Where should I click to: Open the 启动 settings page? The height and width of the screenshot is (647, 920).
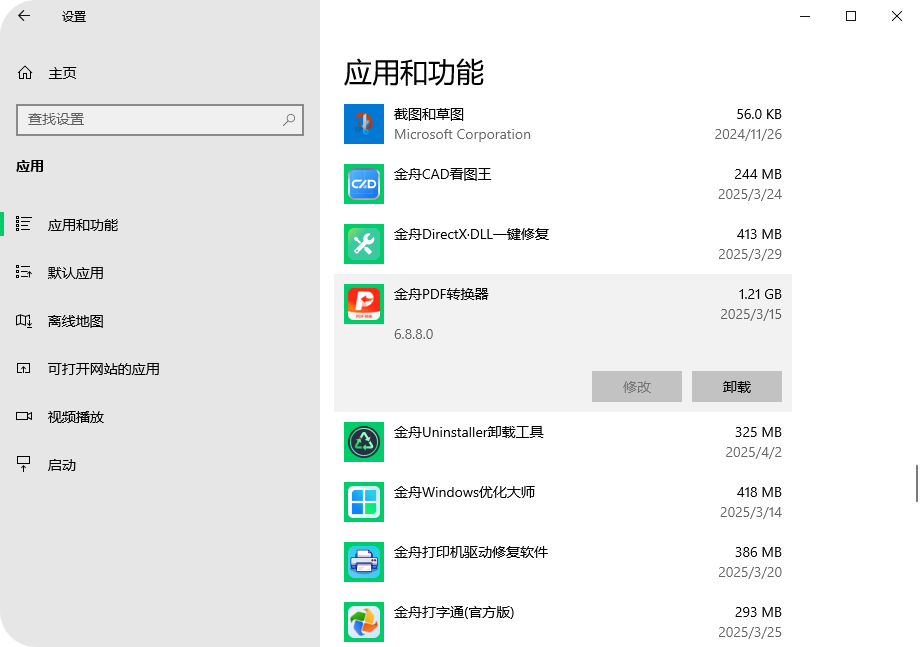(x=160, y=465)
